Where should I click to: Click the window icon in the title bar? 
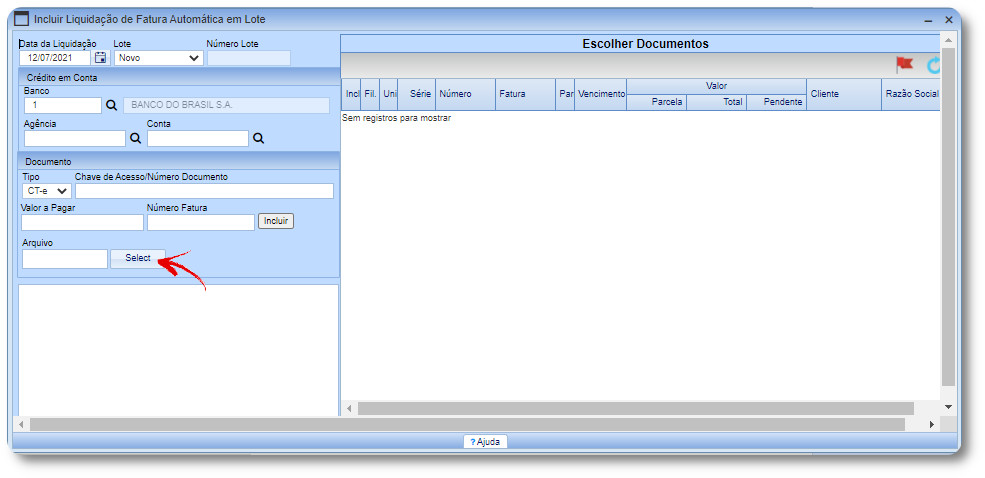pos(21,19)
